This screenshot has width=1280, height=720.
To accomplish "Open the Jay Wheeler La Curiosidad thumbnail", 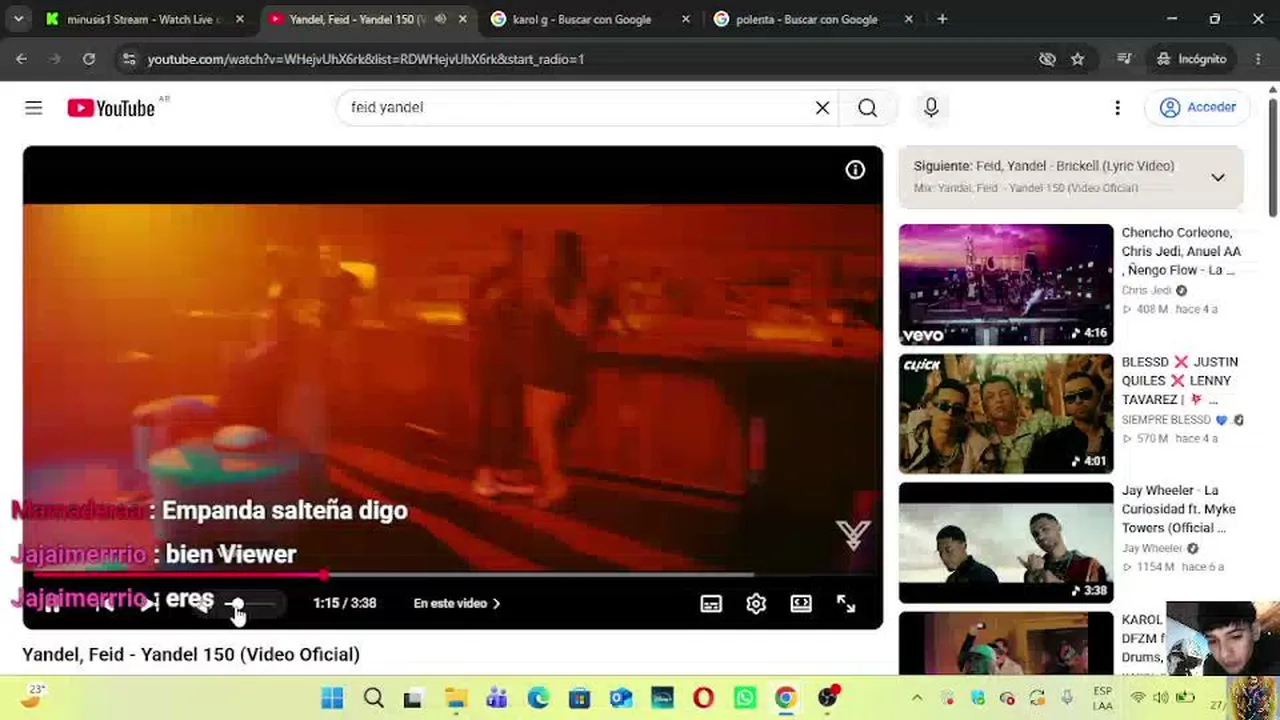I will [1005, 542].
